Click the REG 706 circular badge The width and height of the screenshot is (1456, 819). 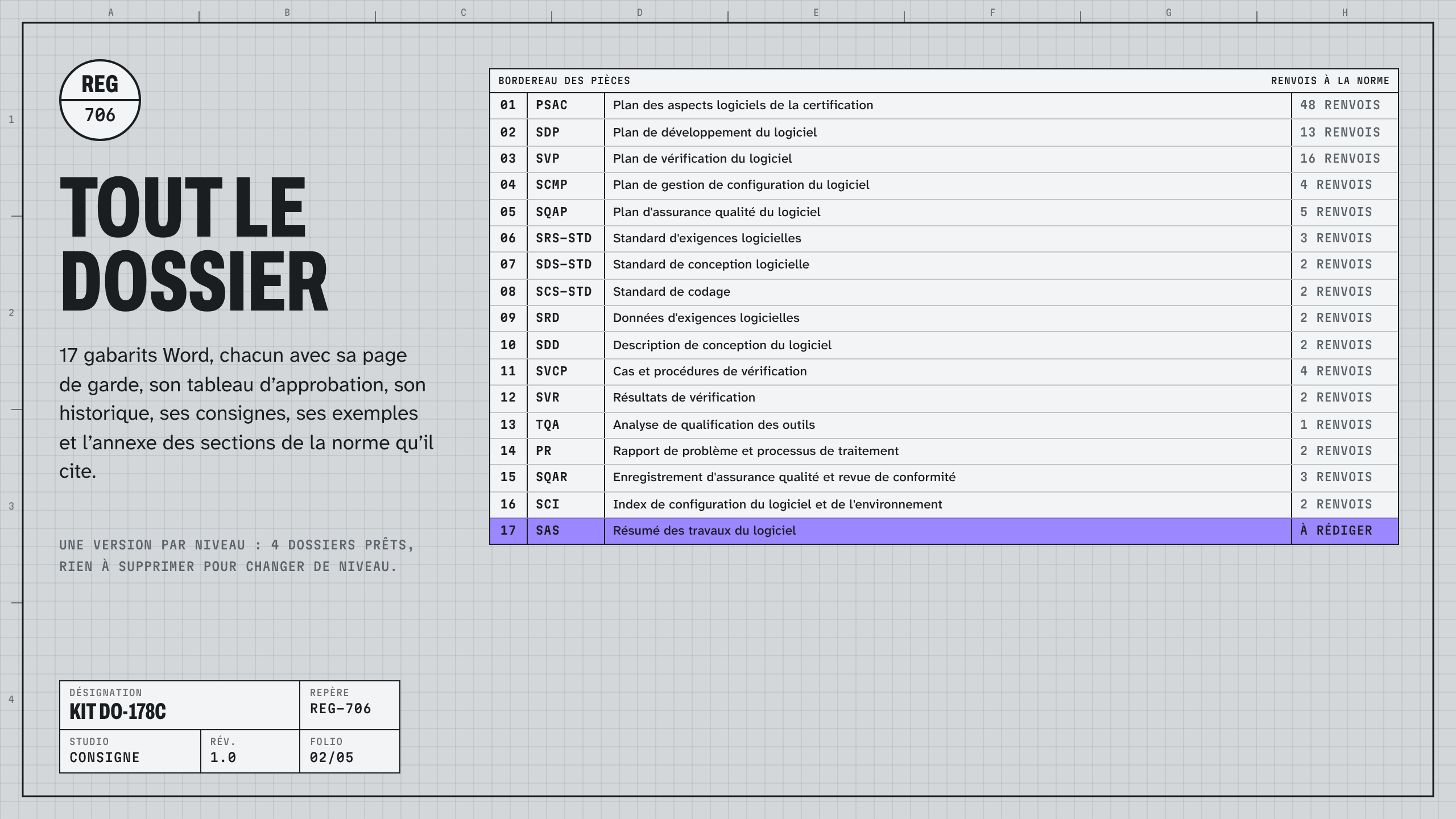(100, 100)
